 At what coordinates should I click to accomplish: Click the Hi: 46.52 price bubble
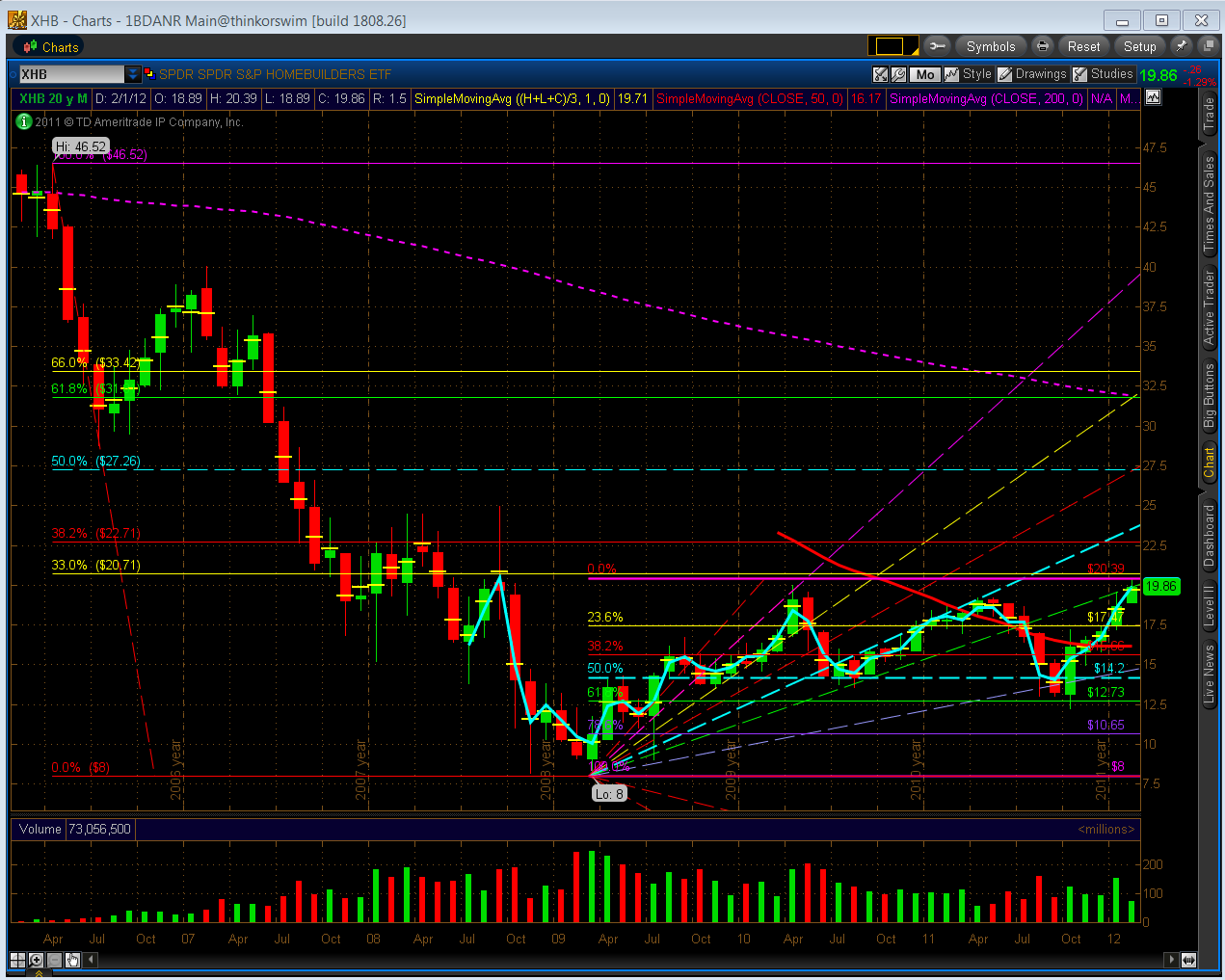click(80, 146)
